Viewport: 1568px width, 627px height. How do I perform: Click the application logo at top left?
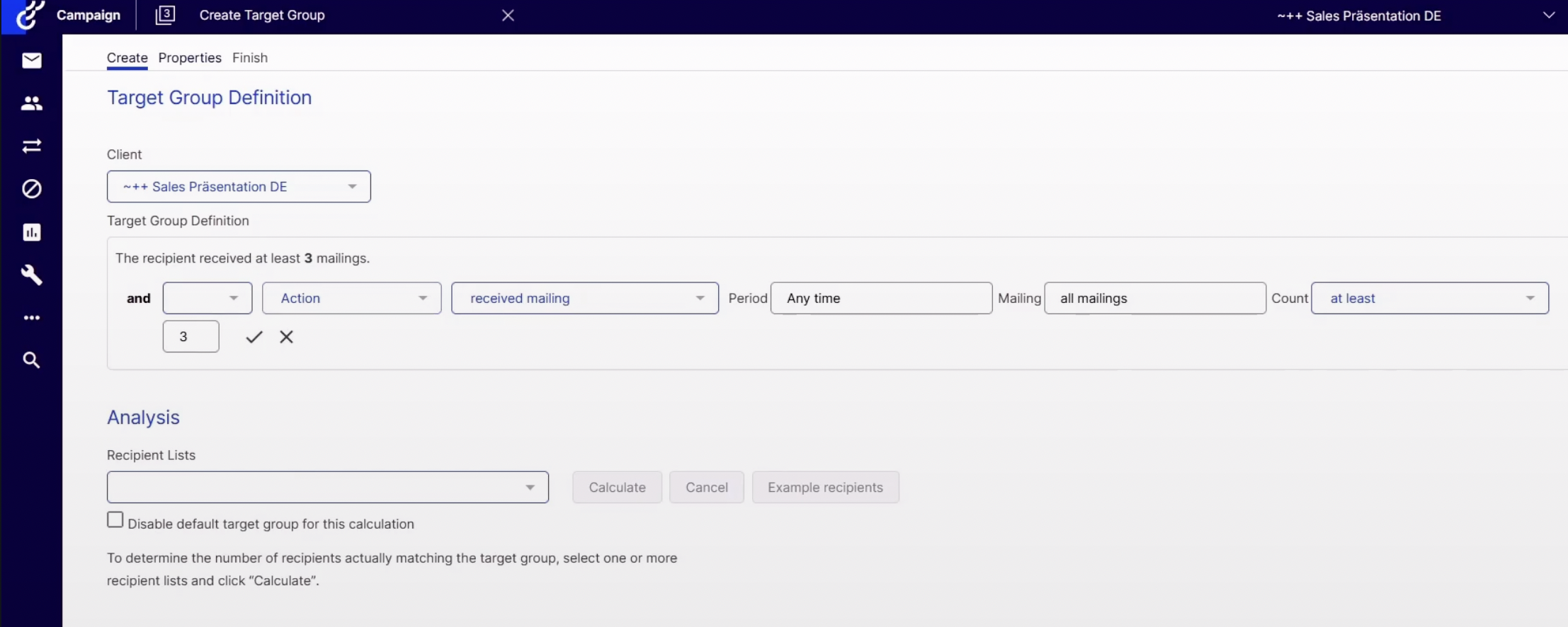click(x=29, y=15)
